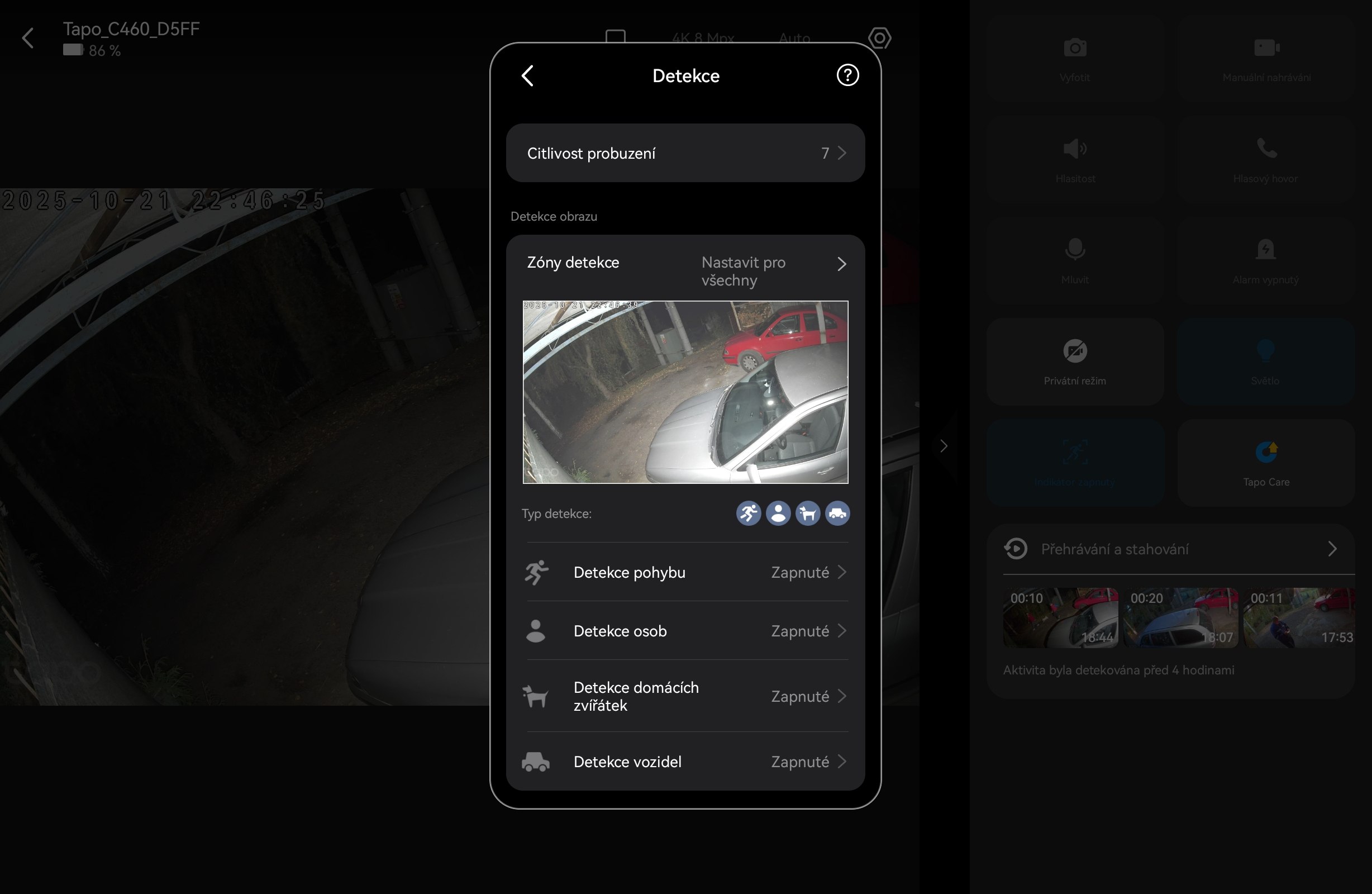Viewport: 1372px width, 894px height.
Task: Go back from Tapo_C460_D5FF camera view
Action: click(28, 38)
